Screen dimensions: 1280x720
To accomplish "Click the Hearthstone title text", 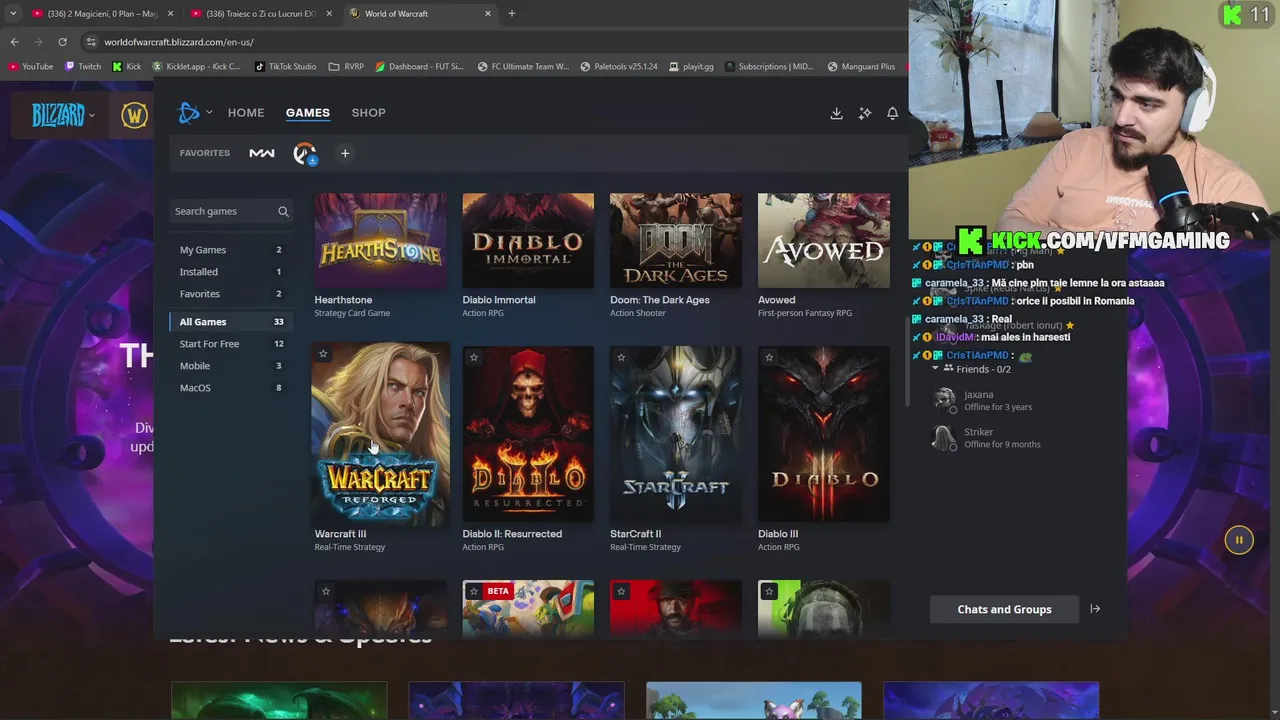I will pyautogui.click(x=343, y=300).
